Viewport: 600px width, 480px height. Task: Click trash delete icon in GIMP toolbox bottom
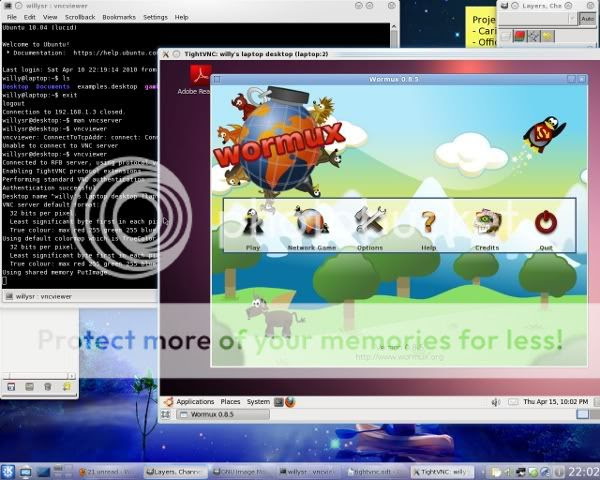pyautogui.click(x=47, y=387)
